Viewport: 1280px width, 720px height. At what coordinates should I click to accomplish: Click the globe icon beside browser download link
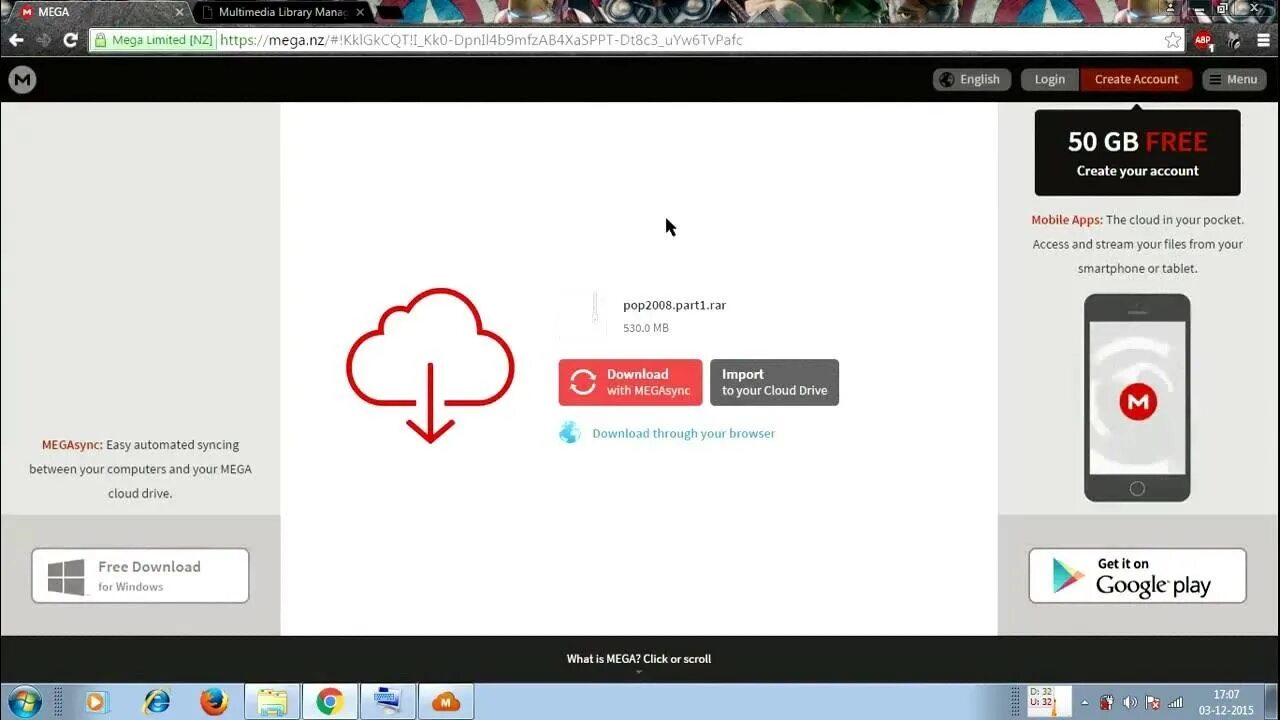click(570, 433)
